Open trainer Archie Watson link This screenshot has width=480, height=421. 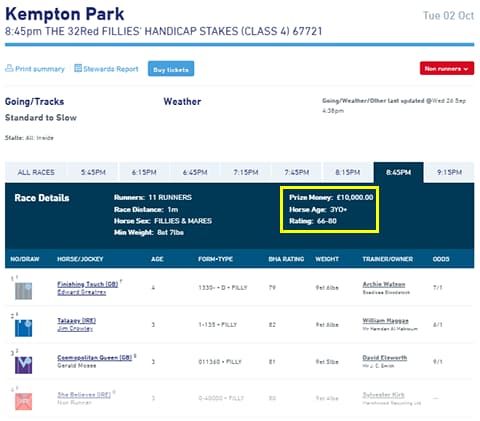tap(384, 284)
